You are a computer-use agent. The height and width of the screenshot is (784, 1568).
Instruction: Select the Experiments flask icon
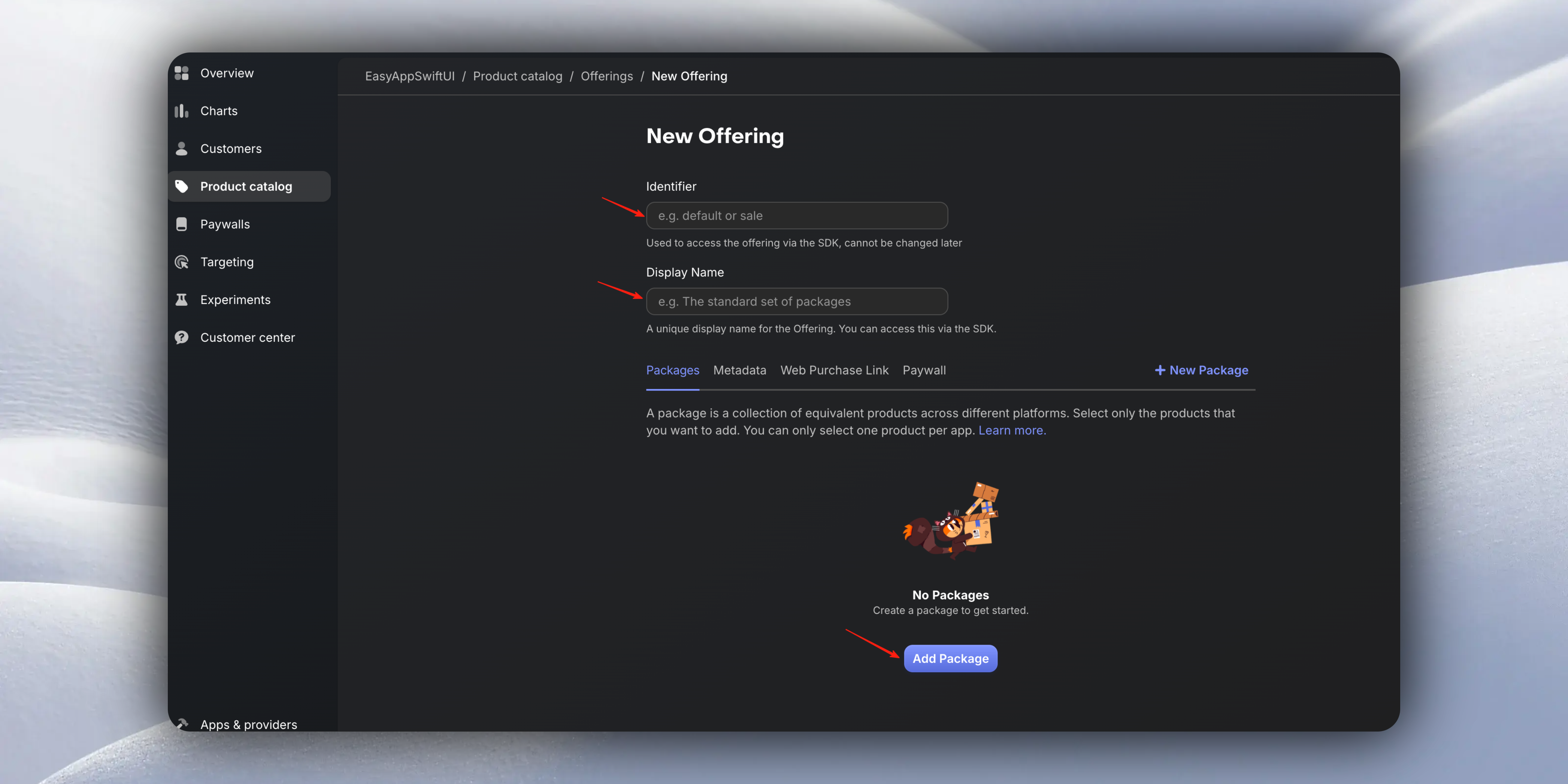181,299
